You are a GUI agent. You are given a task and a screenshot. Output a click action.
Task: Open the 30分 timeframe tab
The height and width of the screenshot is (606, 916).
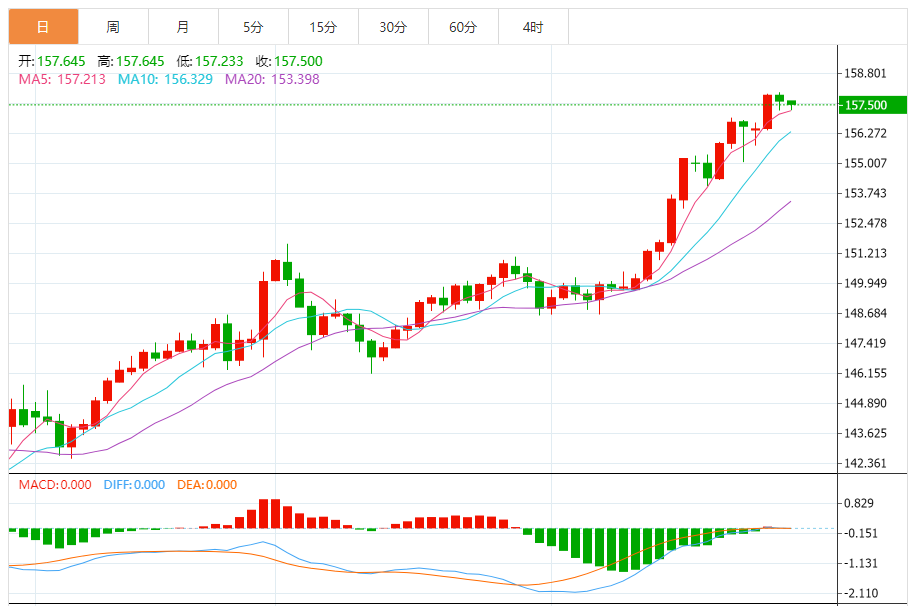coord(393,27)
